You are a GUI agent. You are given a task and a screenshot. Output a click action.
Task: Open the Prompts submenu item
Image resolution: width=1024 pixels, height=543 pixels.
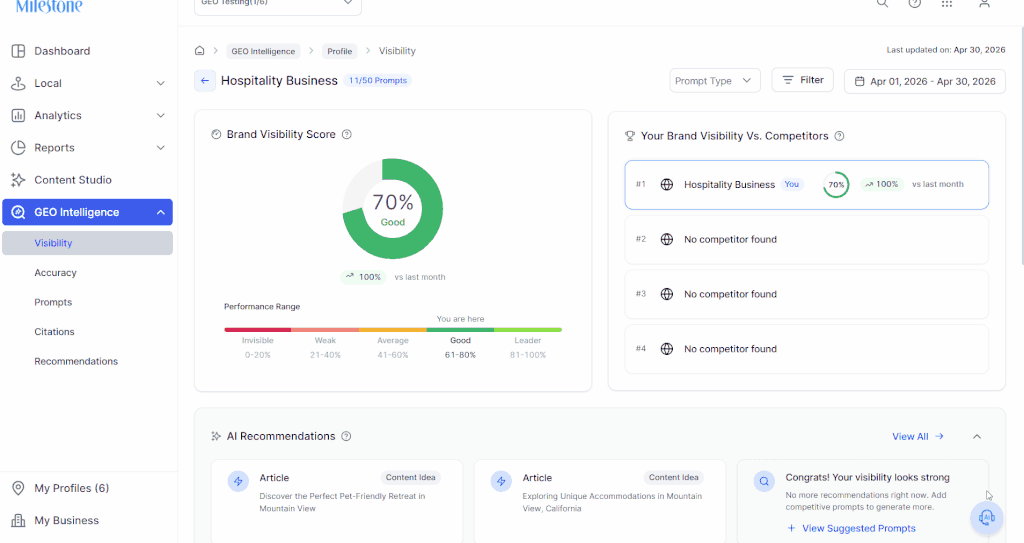tap(53, 302)
